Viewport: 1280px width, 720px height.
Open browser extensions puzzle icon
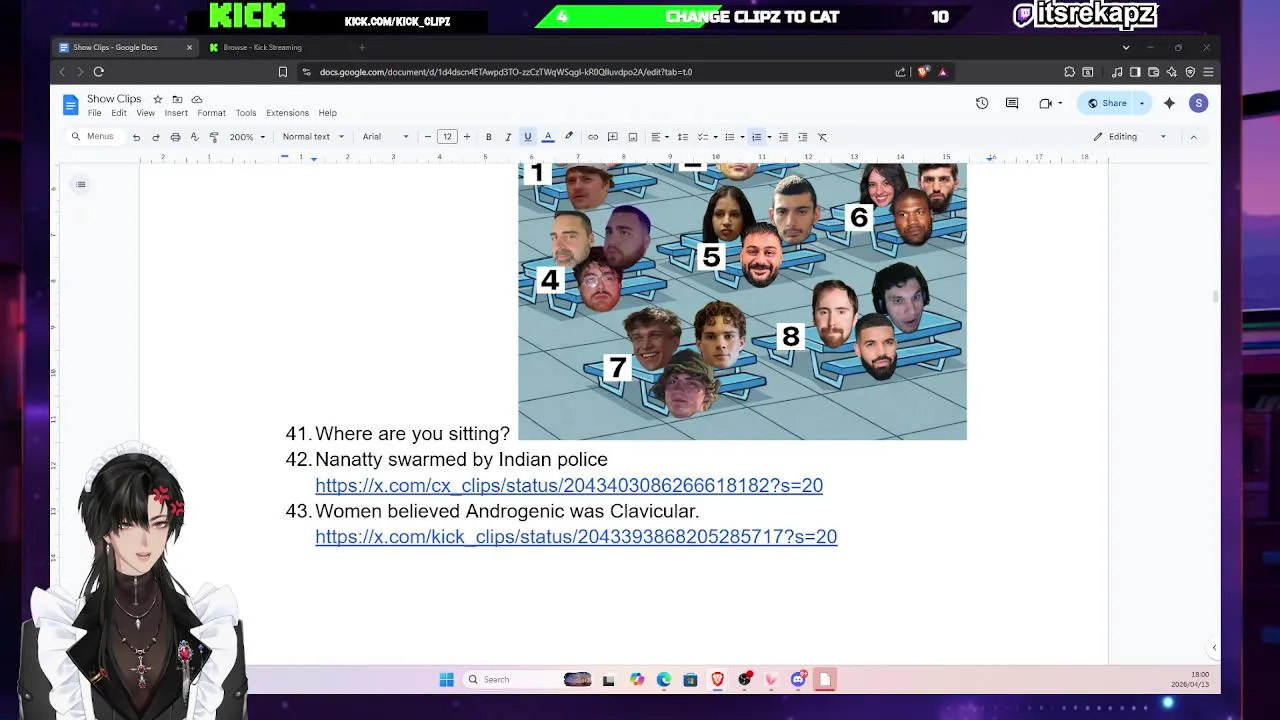click(x=1069, y=72)
